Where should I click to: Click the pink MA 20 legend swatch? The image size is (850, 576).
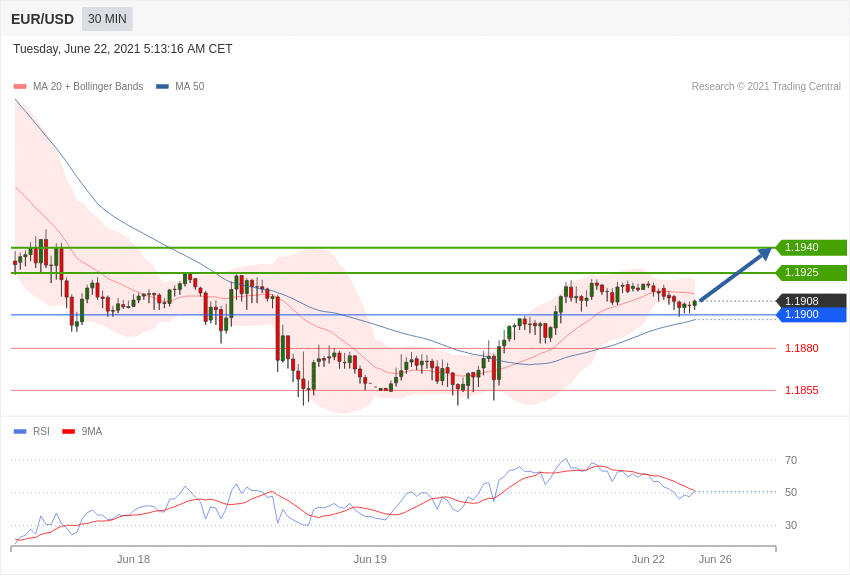[20, 86]
